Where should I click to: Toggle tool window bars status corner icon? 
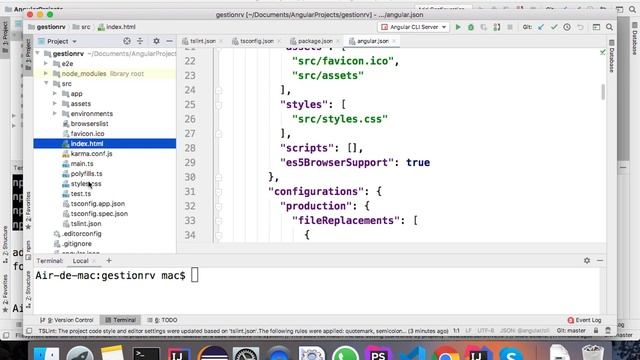29,331
